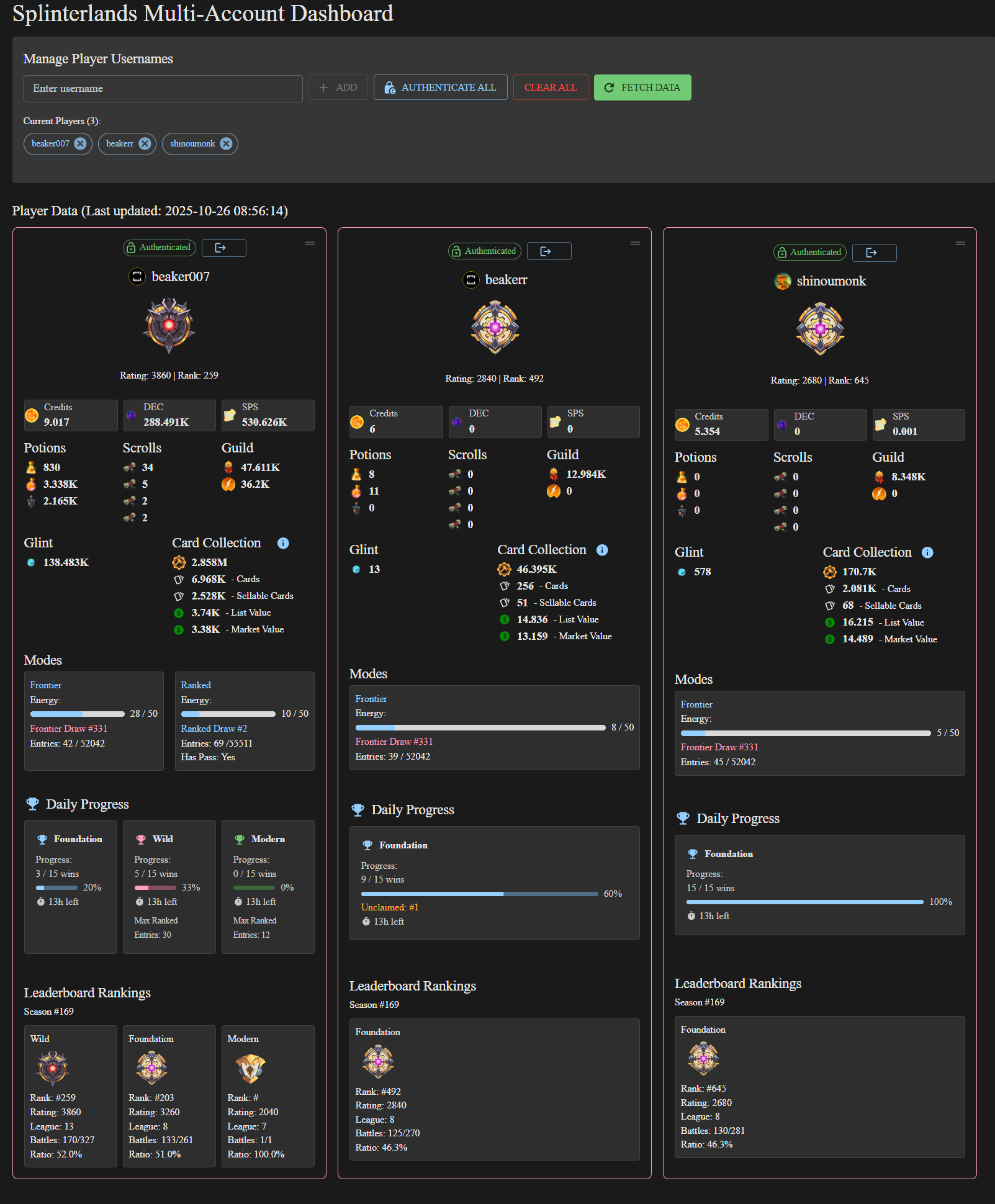Image resolution: width=995 pixels, height=1204 pixels.
Task: Click shinoumonk SPS token icon
Action: (x=880, y=425)
